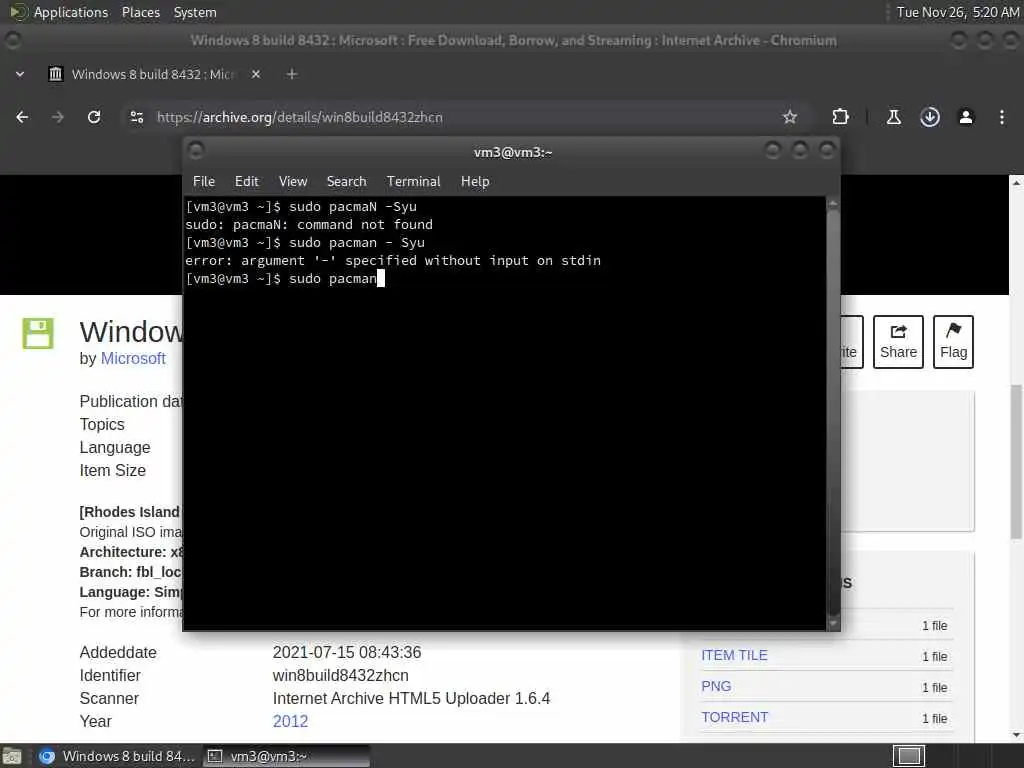Click the Share button
Image resolution: width=1024 pixels, height=768 pixels.
[x=898, y=342]
